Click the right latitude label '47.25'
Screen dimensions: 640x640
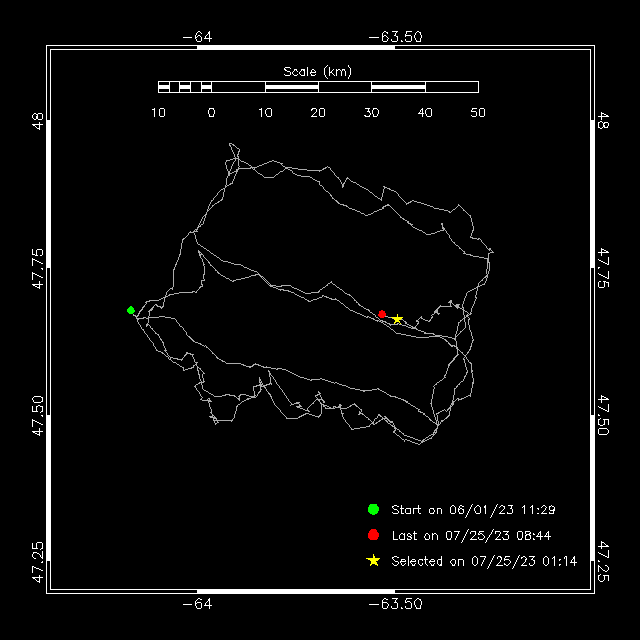pos(603,562)
